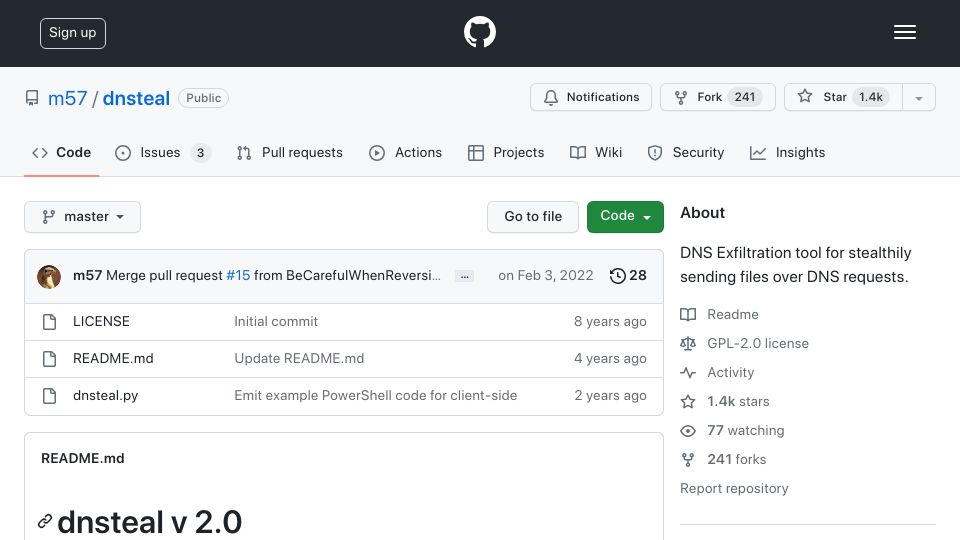Screen dimensions: 960x540
Task: Open README.md in the file list
Action: [113, 358]
